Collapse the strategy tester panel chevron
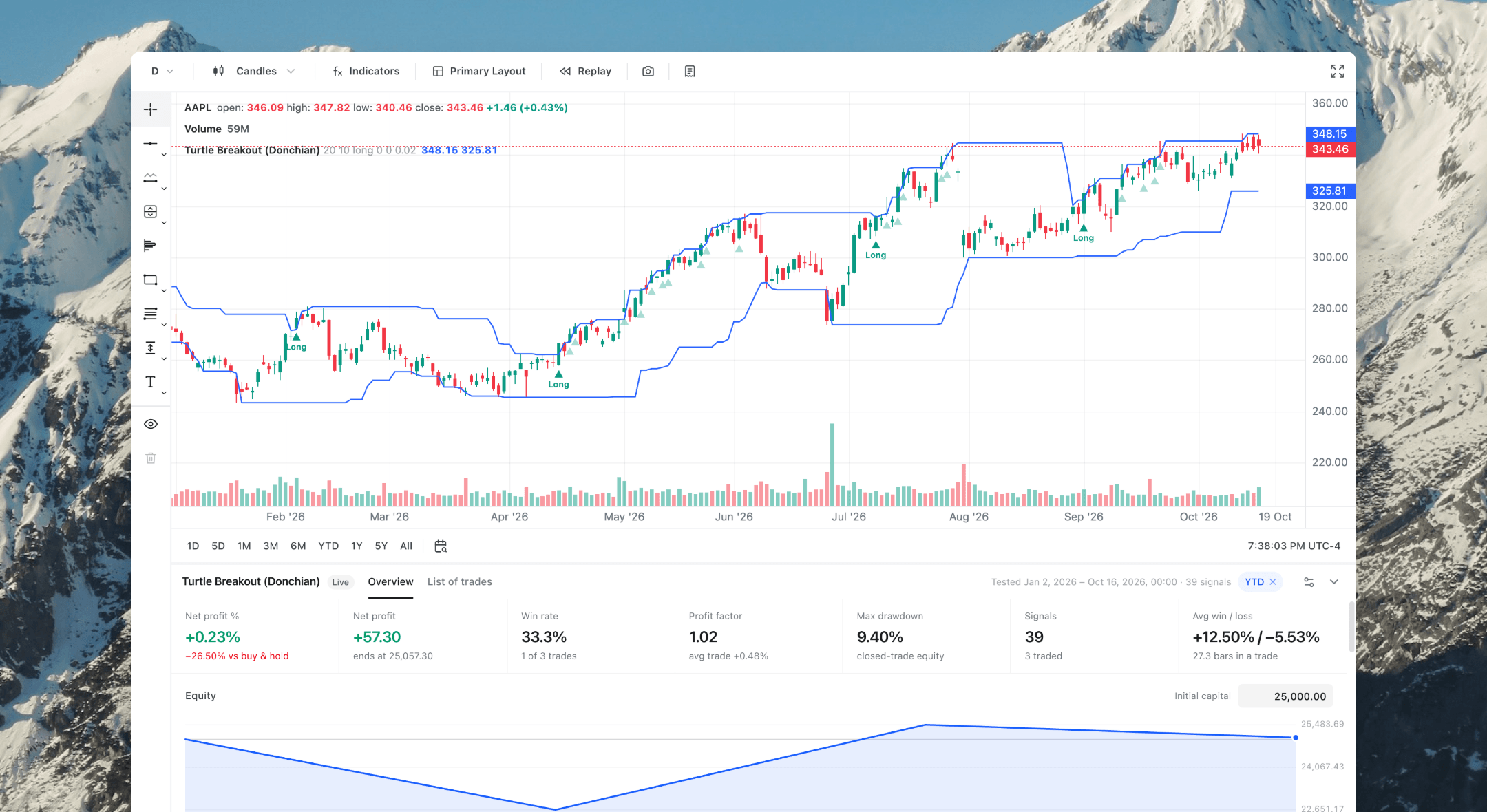Image resolution: width=1487 pixels, height=812 pixels. pyautogui.click(x=1334, y=582)
